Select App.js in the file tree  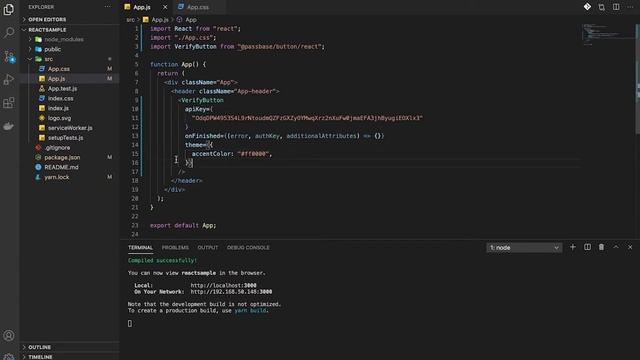point(69,78)
